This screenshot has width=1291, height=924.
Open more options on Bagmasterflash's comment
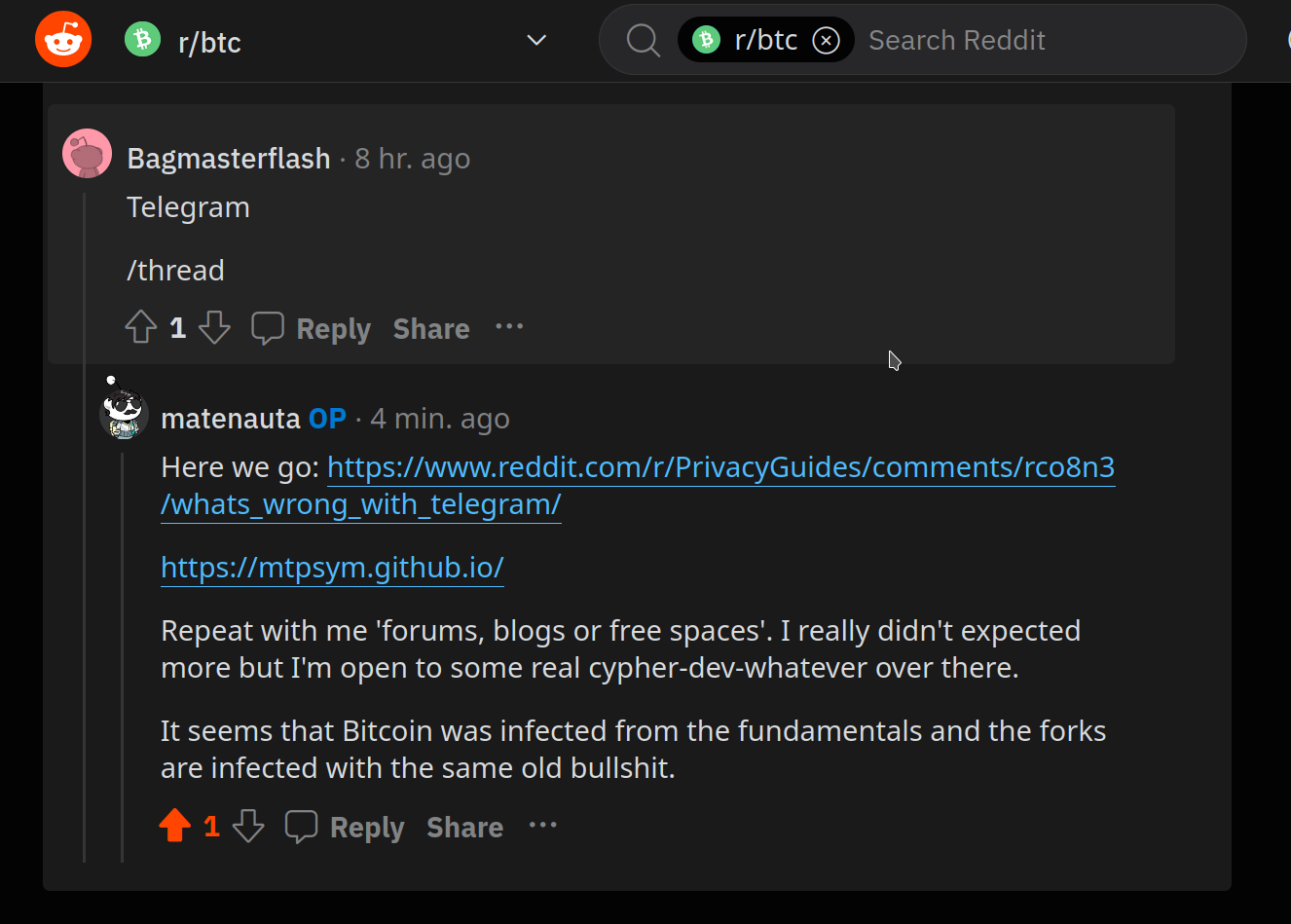point(509,327)
